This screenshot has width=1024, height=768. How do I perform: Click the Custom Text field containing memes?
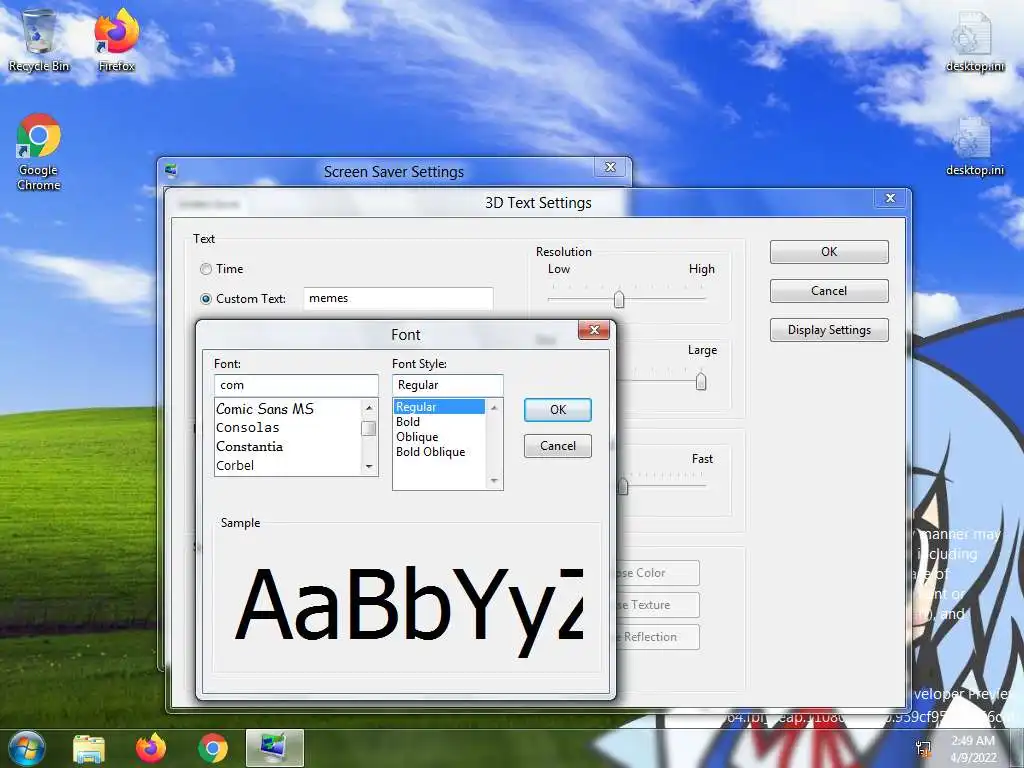398,298
